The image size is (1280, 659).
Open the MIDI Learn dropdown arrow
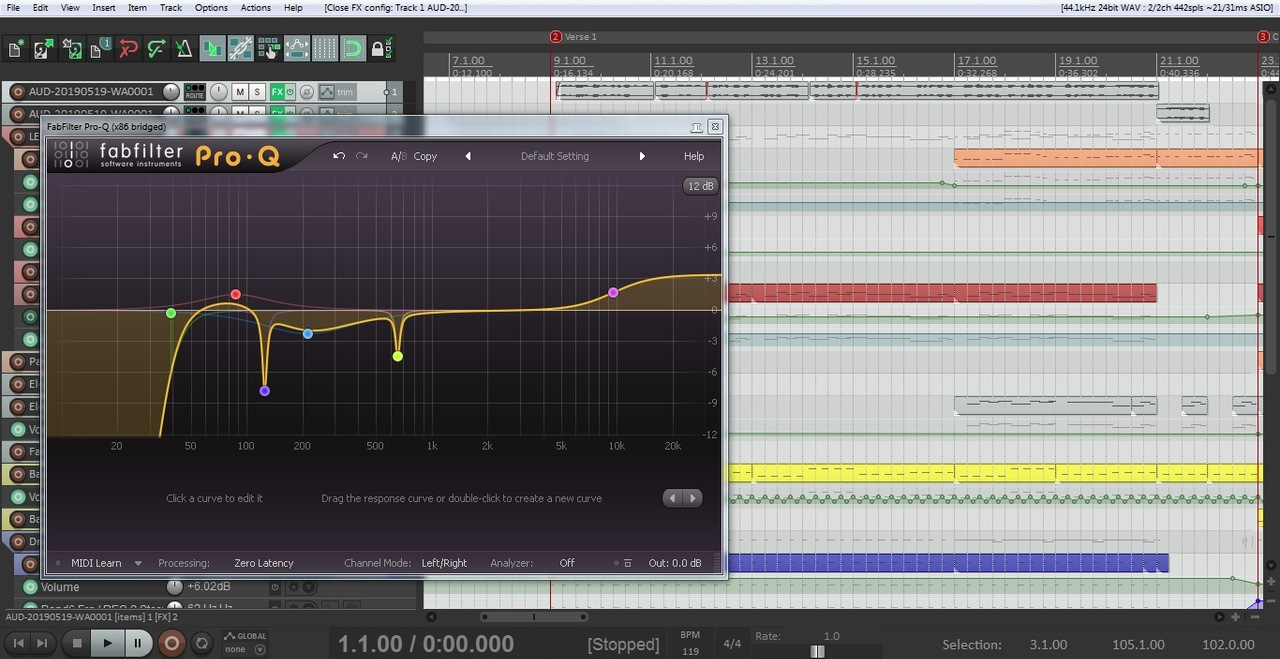138,563
